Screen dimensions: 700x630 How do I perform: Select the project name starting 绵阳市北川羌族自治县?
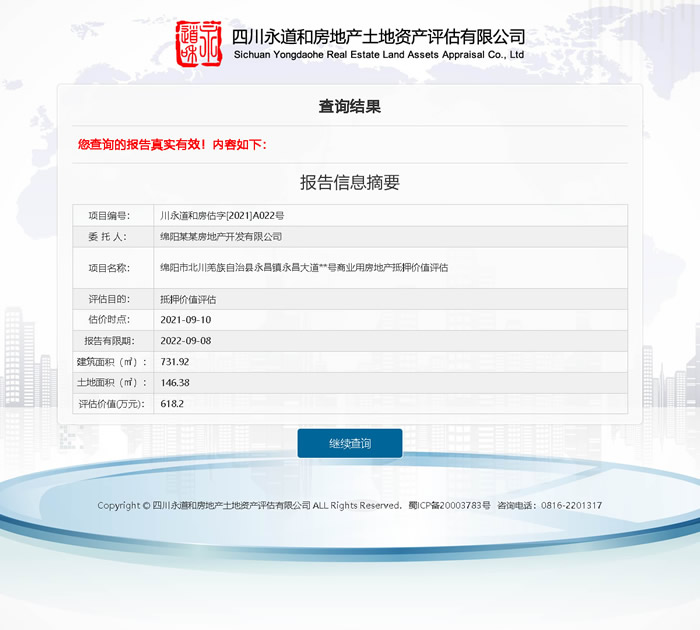tap(304, 267)
